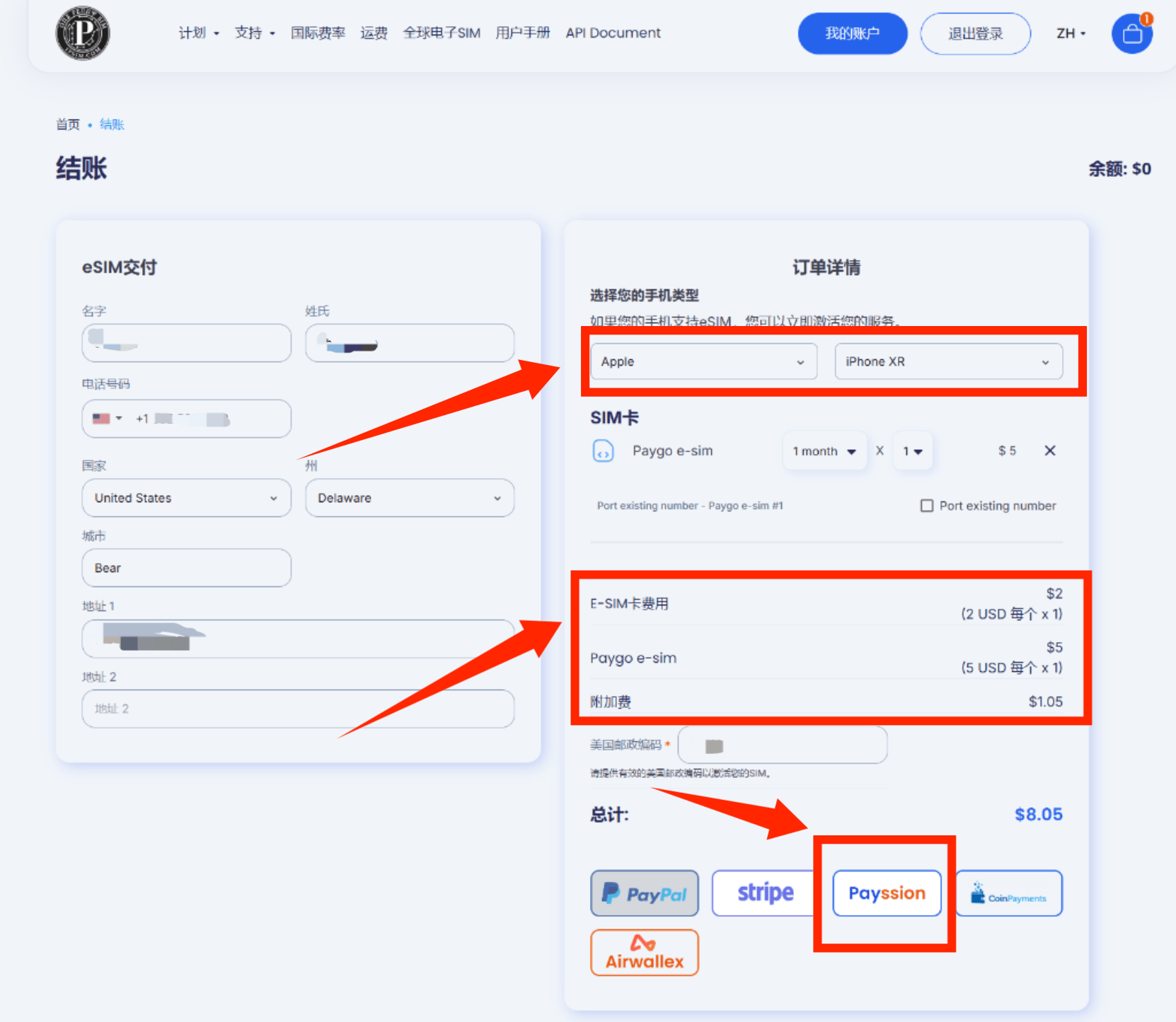Open the shopping cart icon
Viewport: 1176px width, 1022px height.
click(1132, 33)
